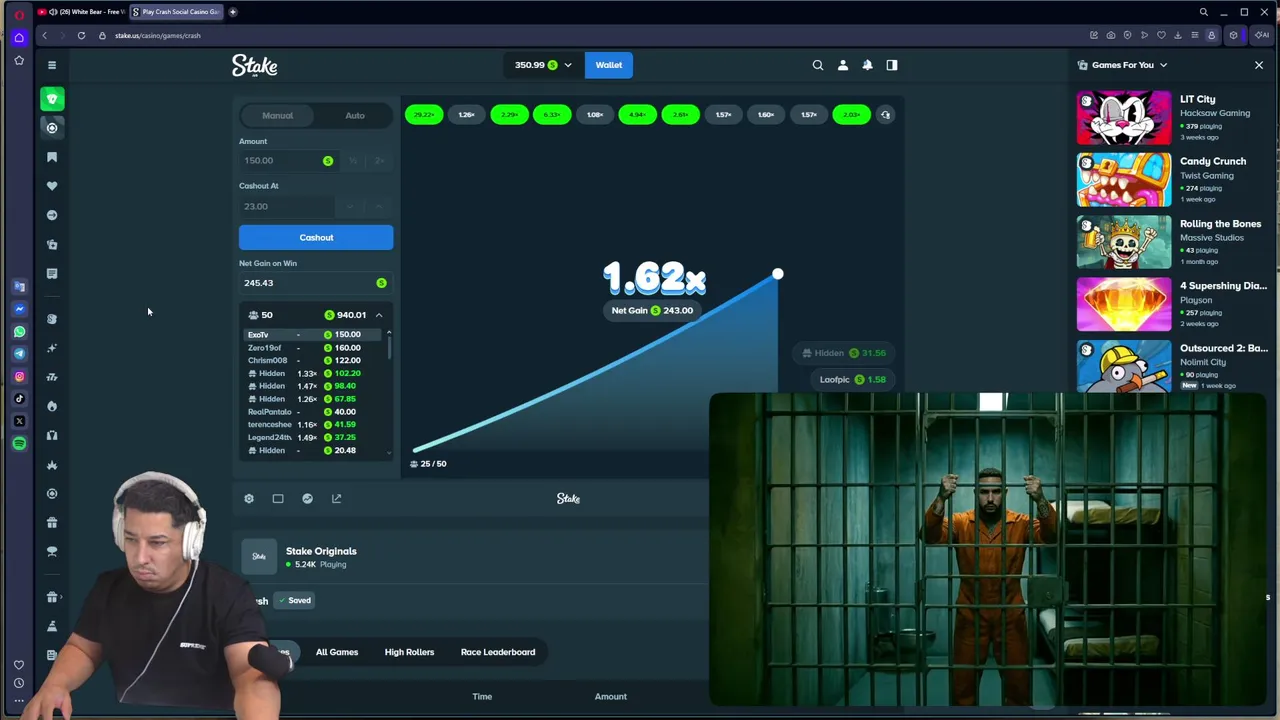This screenshot has width=1280, height=720.
Task: Open the user profile icon
Action: coord(843,65)
